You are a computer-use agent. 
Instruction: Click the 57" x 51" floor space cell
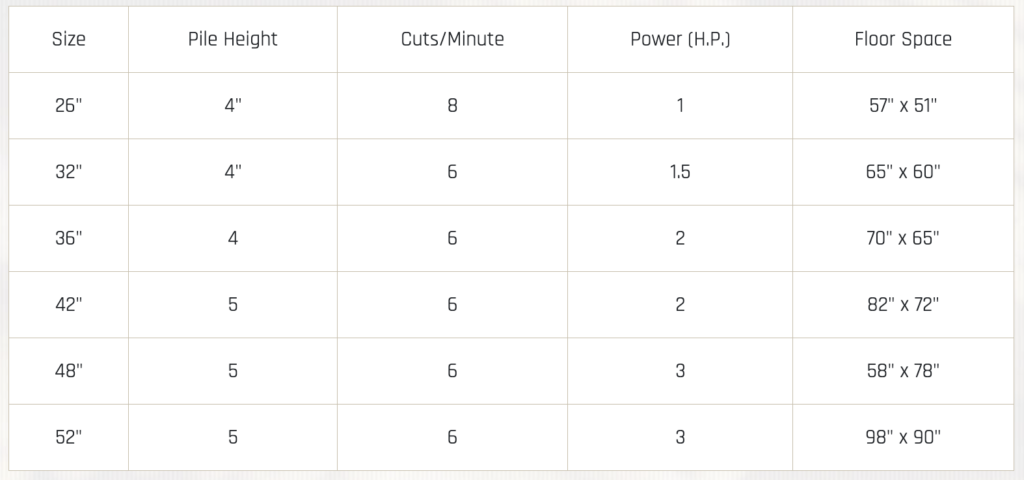point(903,105)
